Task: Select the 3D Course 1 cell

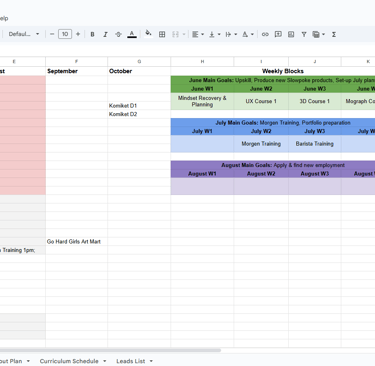Action: (315, 101)
